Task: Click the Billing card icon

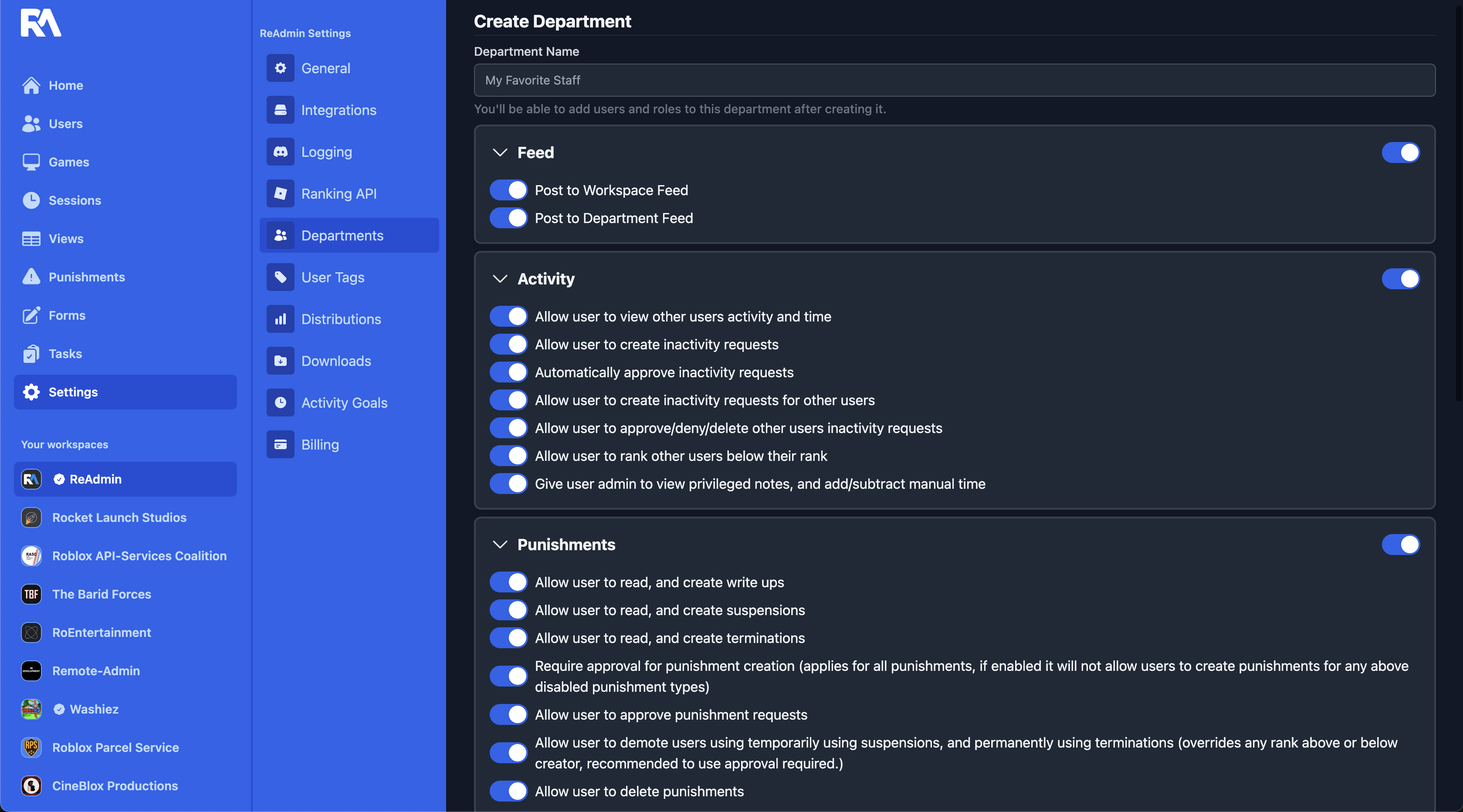Action: pos(280,445)
